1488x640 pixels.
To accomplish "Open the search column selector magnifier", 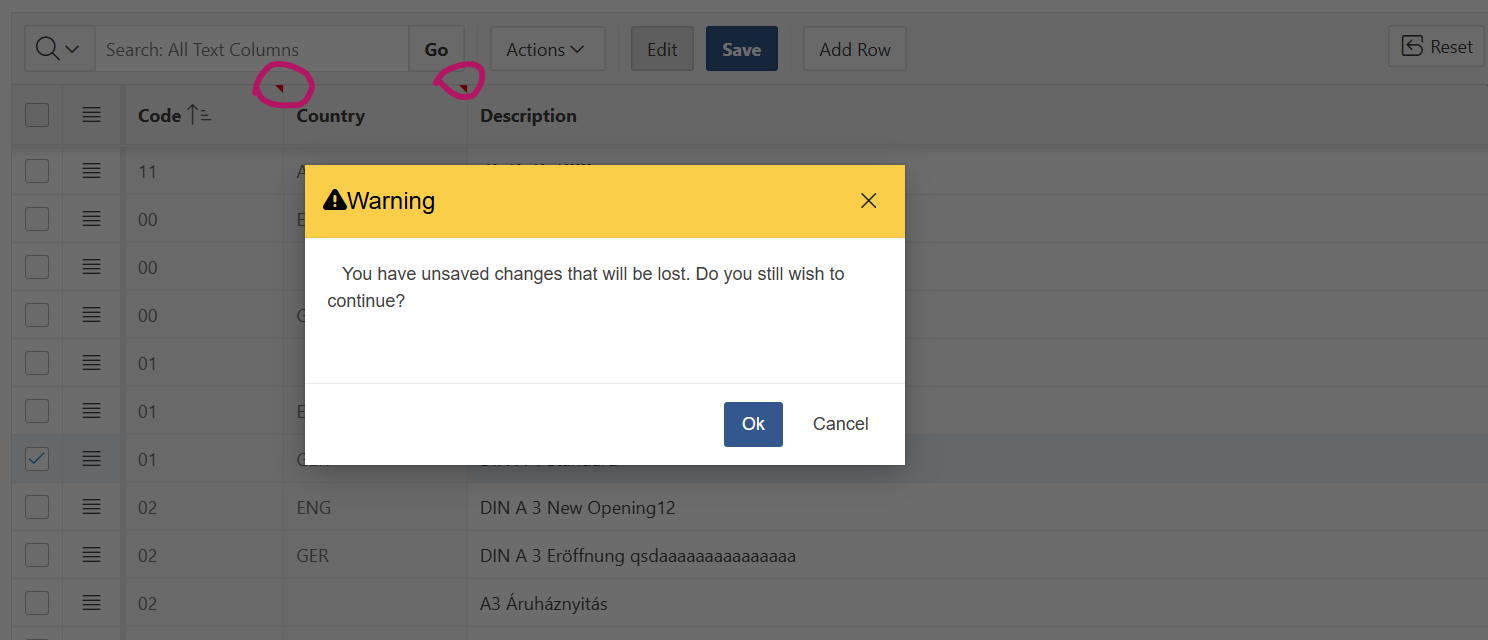I will coord(59,49).
